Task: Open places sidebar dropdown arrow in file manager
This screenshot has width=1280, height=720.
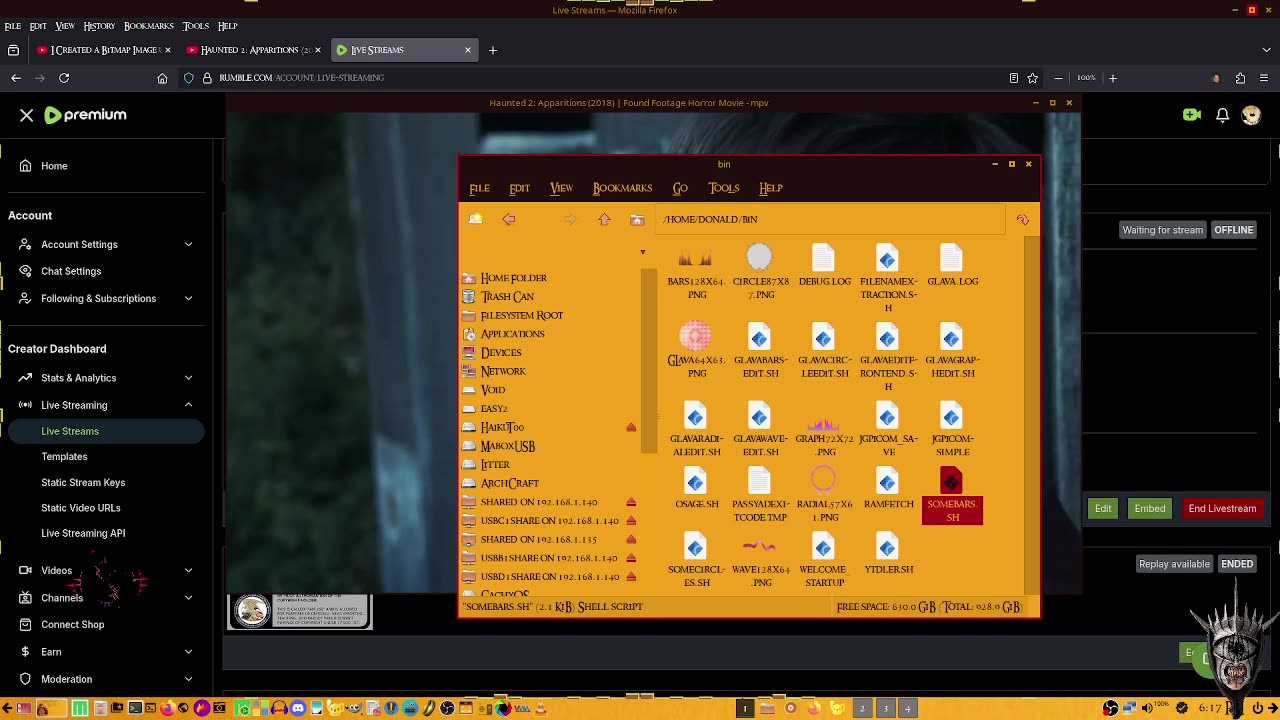Action: (x=643, y=252)
